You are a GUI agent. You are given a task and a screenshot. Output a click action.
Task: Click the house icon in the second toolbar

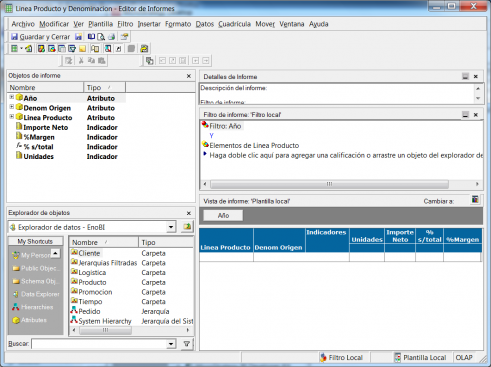[28, 49]
